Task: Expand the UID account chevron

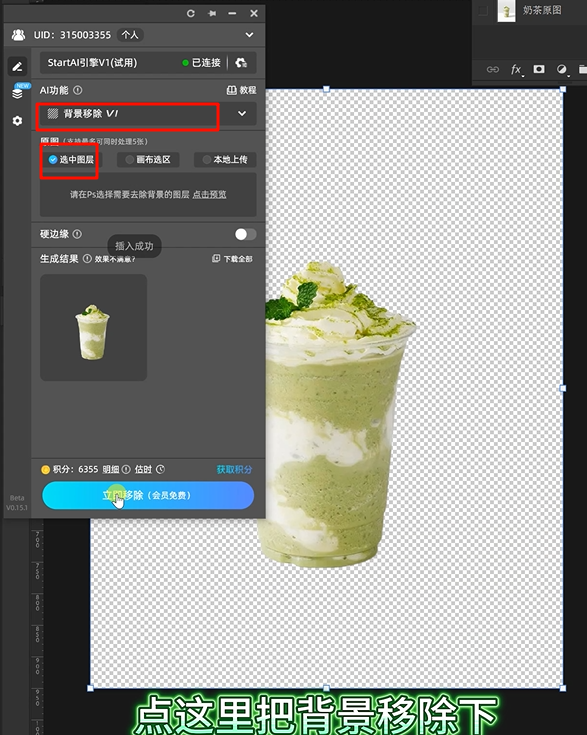Action: [249, 35]
